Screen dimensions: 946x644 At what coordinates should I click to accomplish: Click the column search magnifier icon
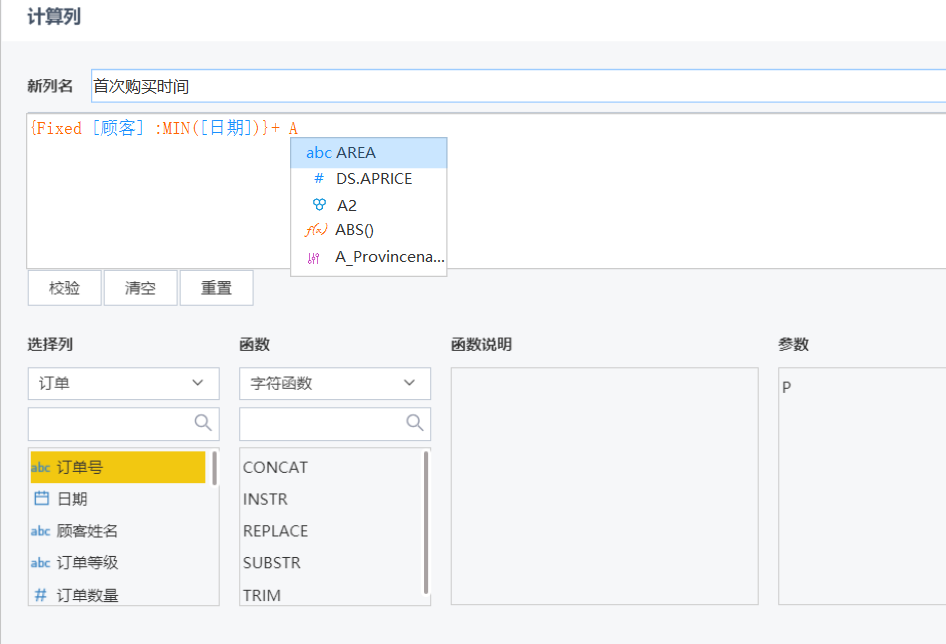[x=203, y=423]
